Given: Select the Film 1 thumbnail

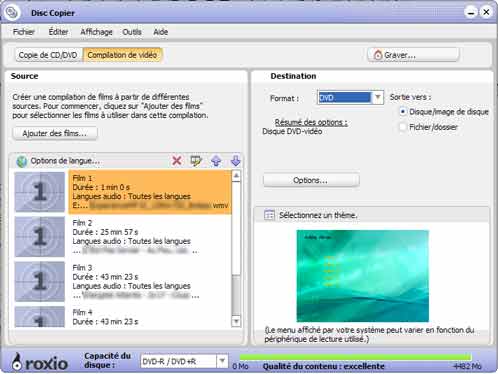Looking at the screenshot, I should coord(40,192).
